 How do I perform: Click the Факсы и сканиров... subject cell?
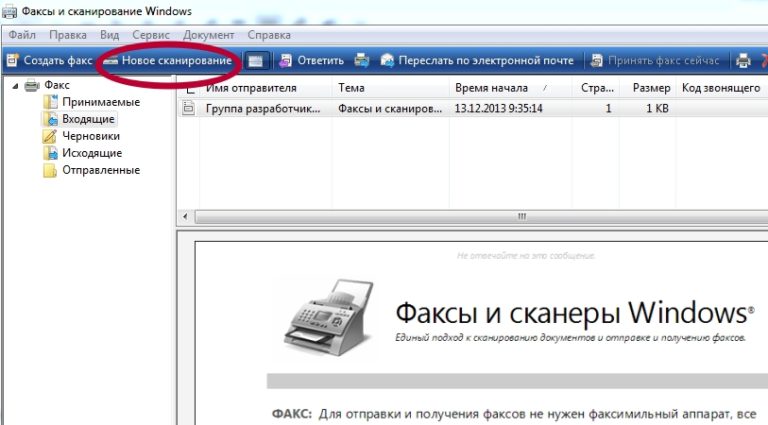[x=390, y=109]
